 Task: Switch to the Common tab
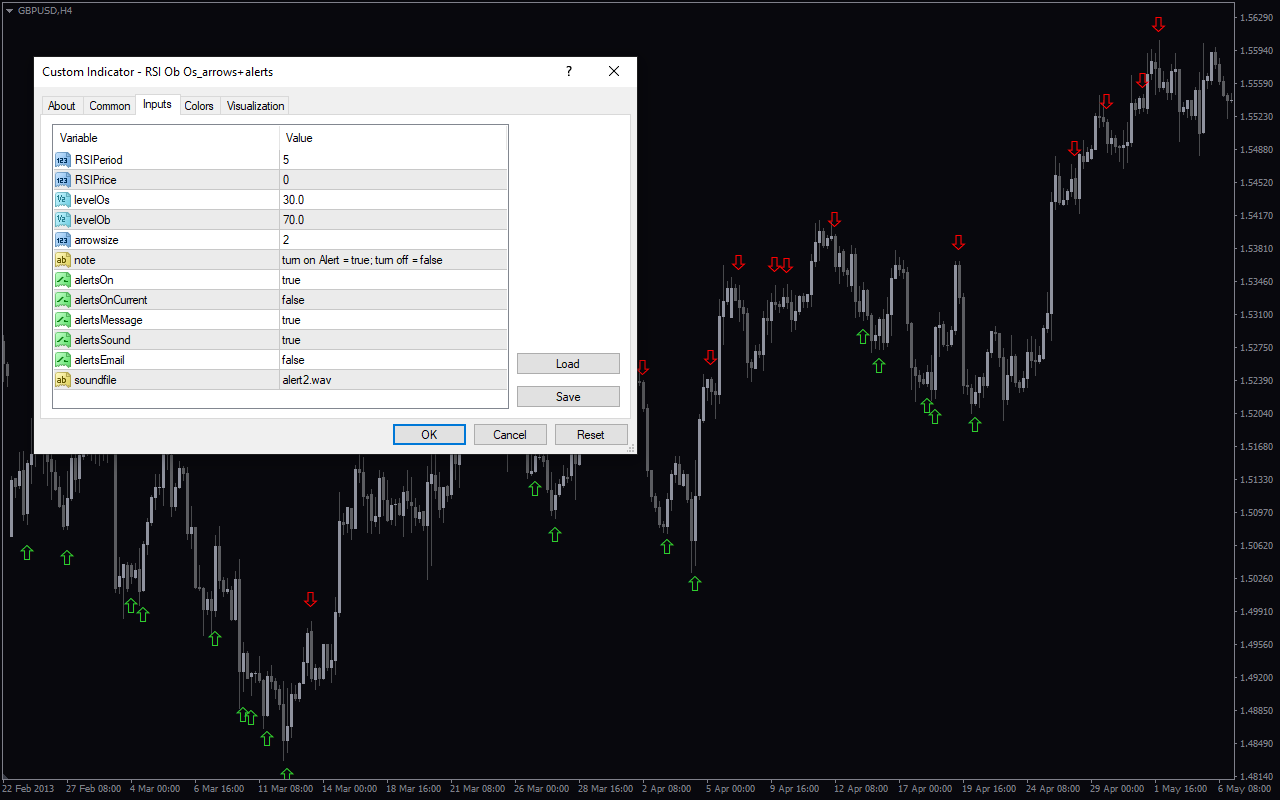(x=109, y=106)
